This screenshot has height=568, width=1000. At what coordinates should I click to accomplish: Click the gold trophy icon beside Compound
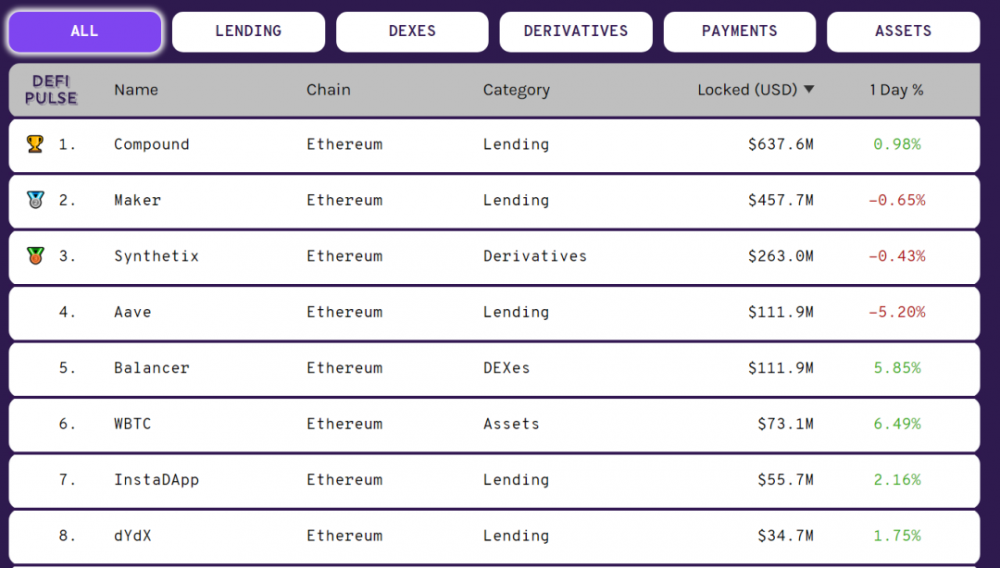tap(35, 144)
